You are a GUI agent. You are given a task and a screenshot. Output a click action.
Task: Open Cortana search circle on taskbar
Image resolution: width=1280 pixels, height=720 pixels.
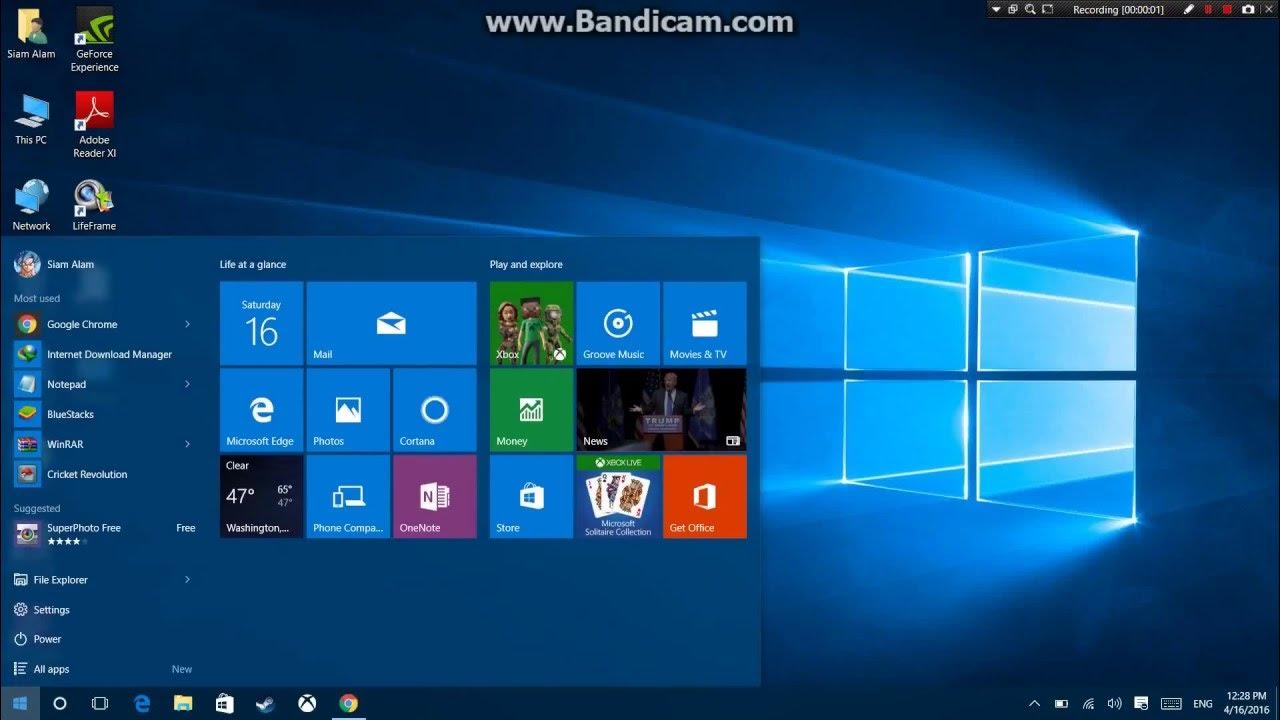coord(59,703)
